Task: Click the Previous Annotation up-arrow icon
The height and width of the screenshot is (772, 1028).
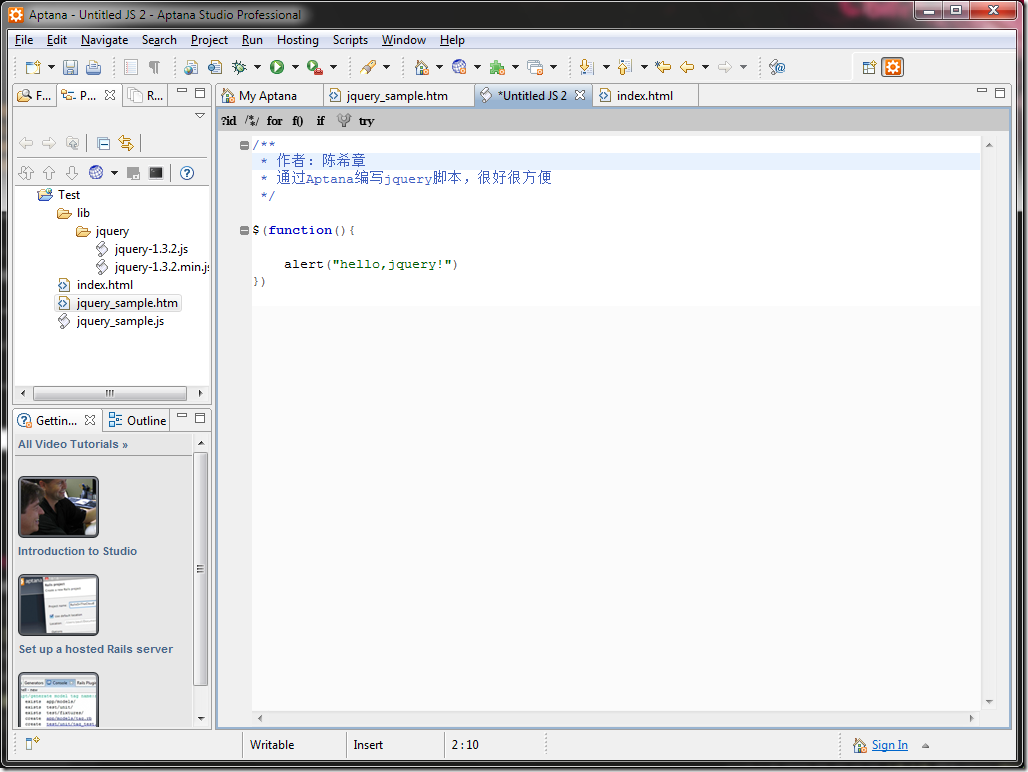Action: tap(625, 67)
